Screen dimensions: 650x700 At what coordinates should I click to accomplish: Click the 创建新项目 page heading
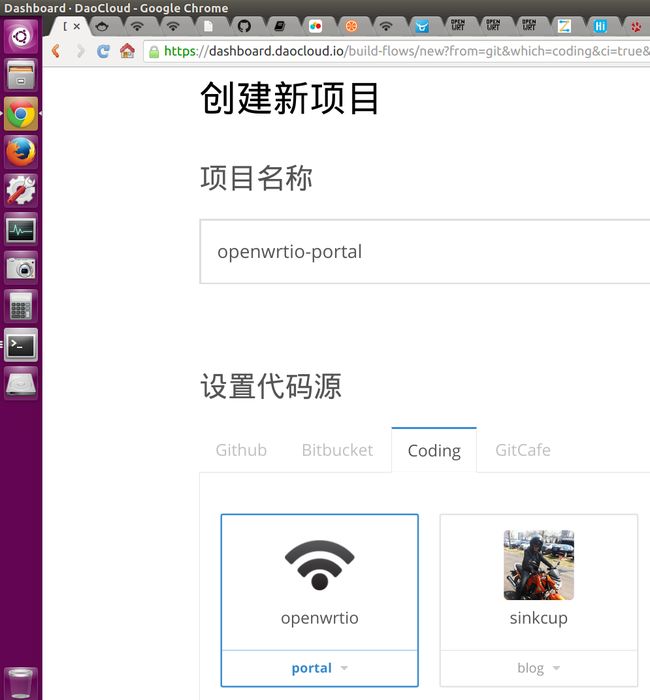(289, 98)
